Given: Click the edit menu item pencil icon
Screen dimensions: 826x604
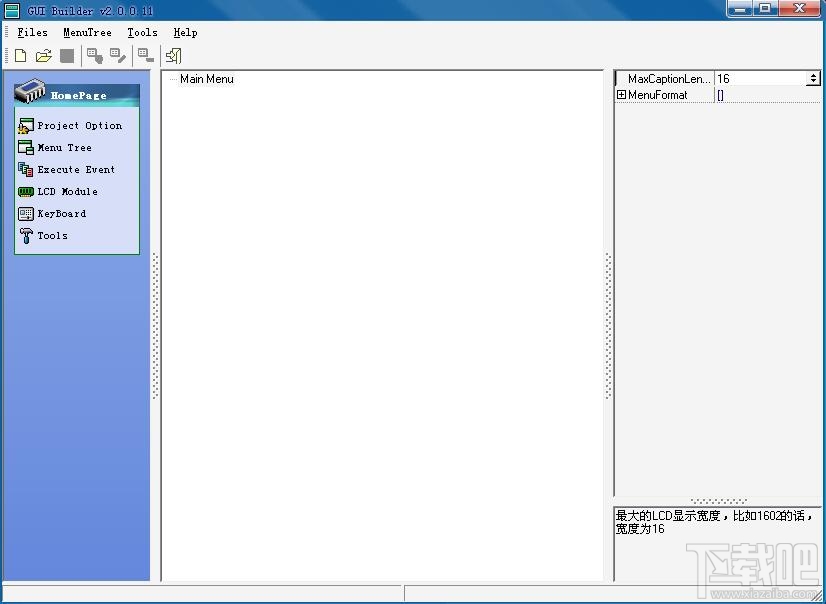Looking at the screenshot, I should tap(117, 56).
